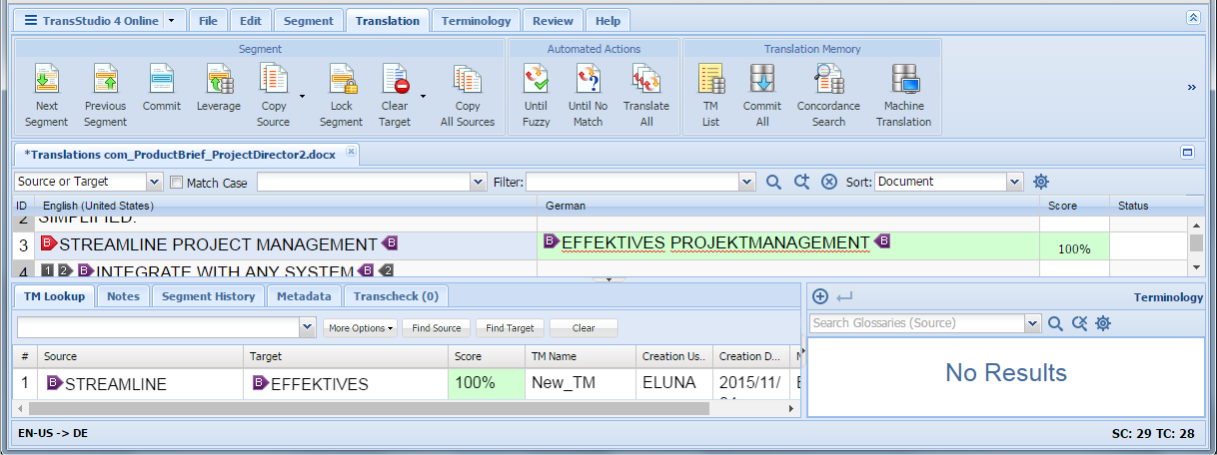The height and width of the screenshot is (455, 1217).
Task: Clear the glossary search icon
Action: tap(1079, 323)
